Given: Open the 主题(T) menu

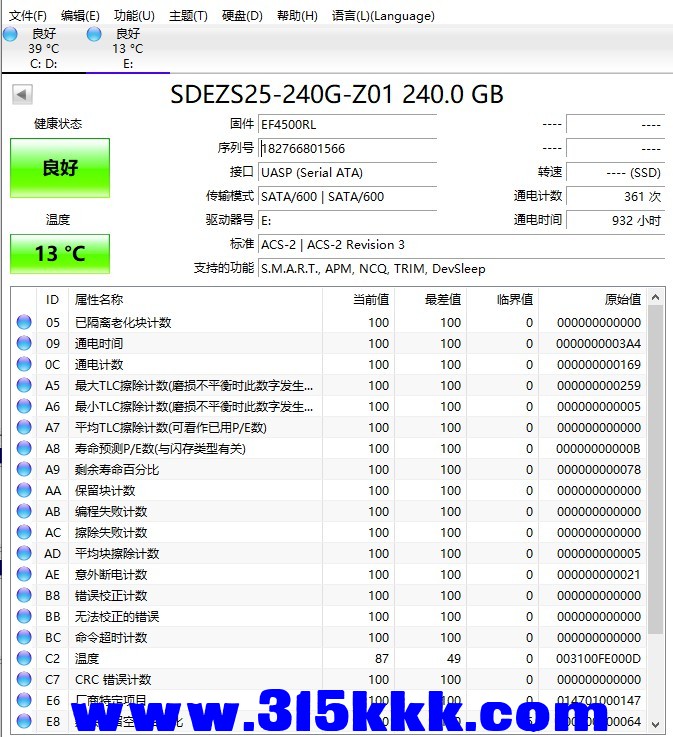Looking at the screenshot, I should point(188,16).
